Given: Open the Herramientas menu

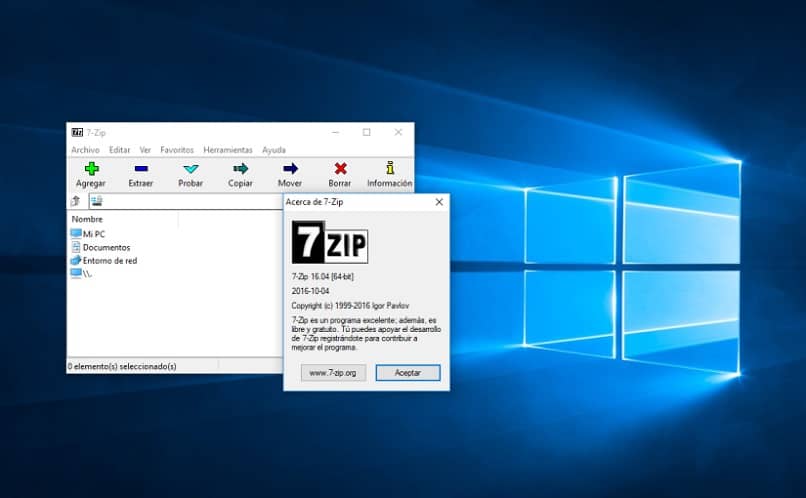Looking at the screenshot, I should click(x=228, y=150).
